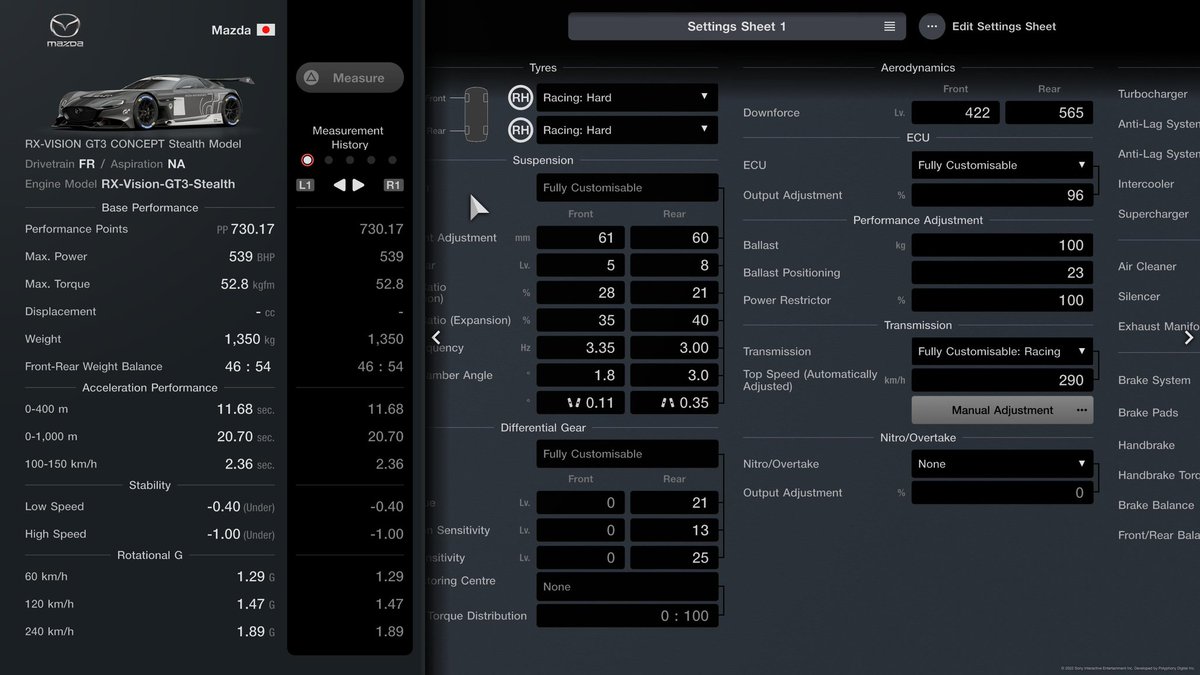
Task: Click the Japan flag next to Mazda
Action: click(266, 30)
